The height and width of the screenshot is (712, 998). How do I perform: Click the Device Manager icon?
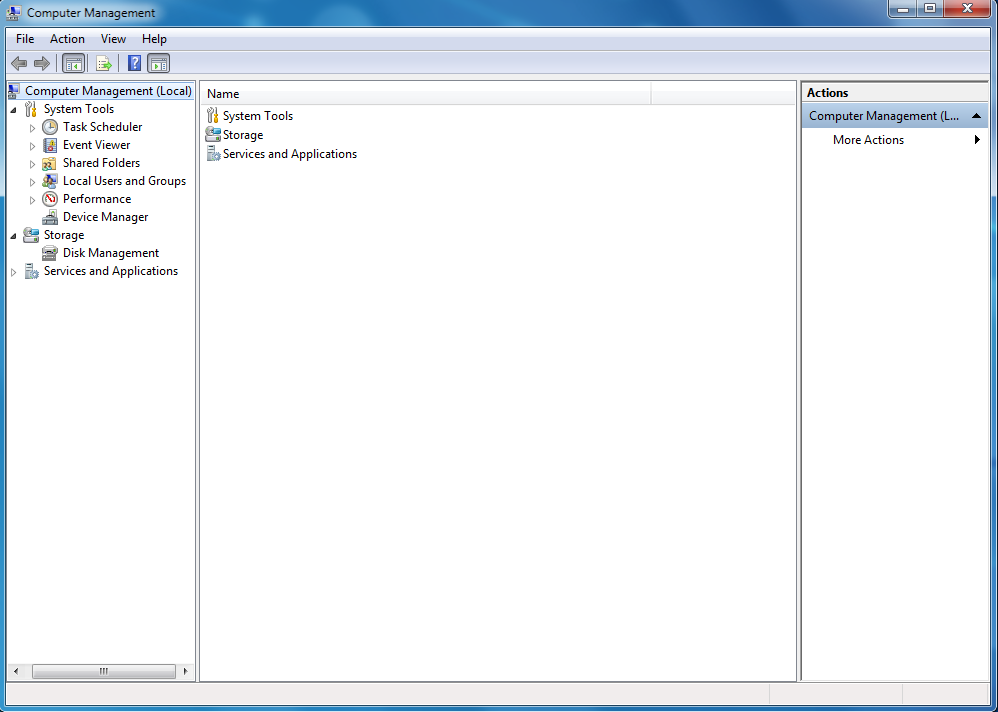(50, 218)
